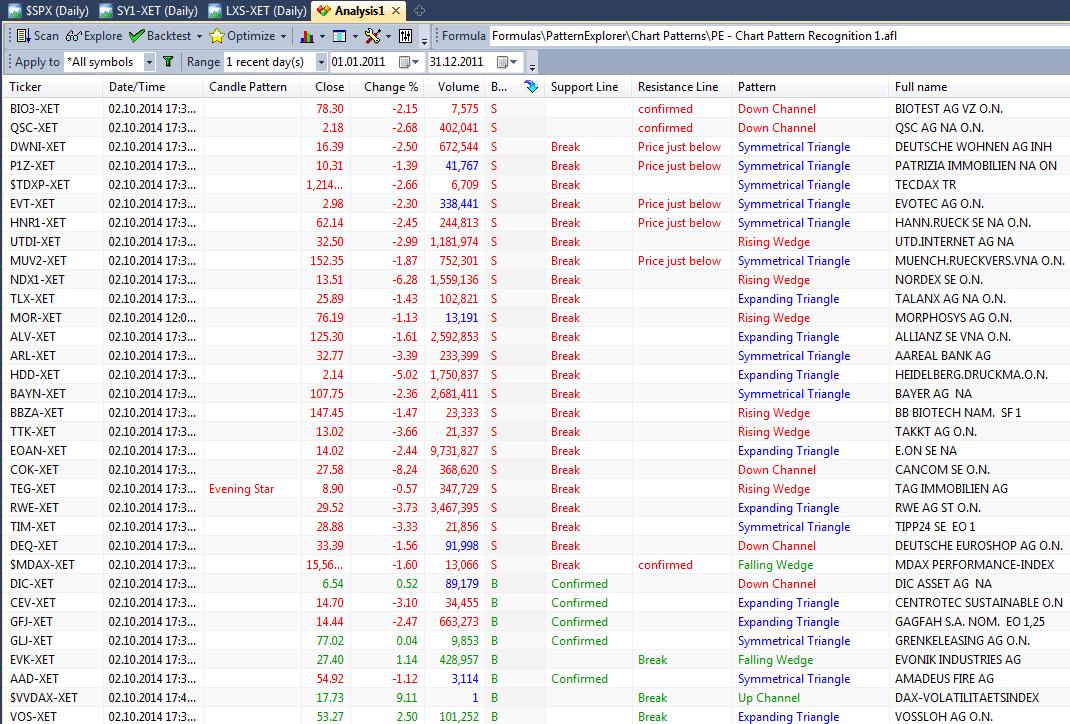Click the Formula file path field
This screenshot has width=1070, height=724.
779,36
